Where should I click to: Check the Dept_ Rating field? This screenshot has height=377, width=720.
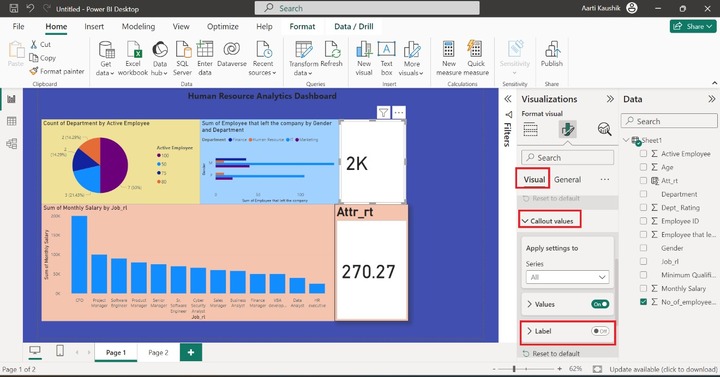pos(643,208)
